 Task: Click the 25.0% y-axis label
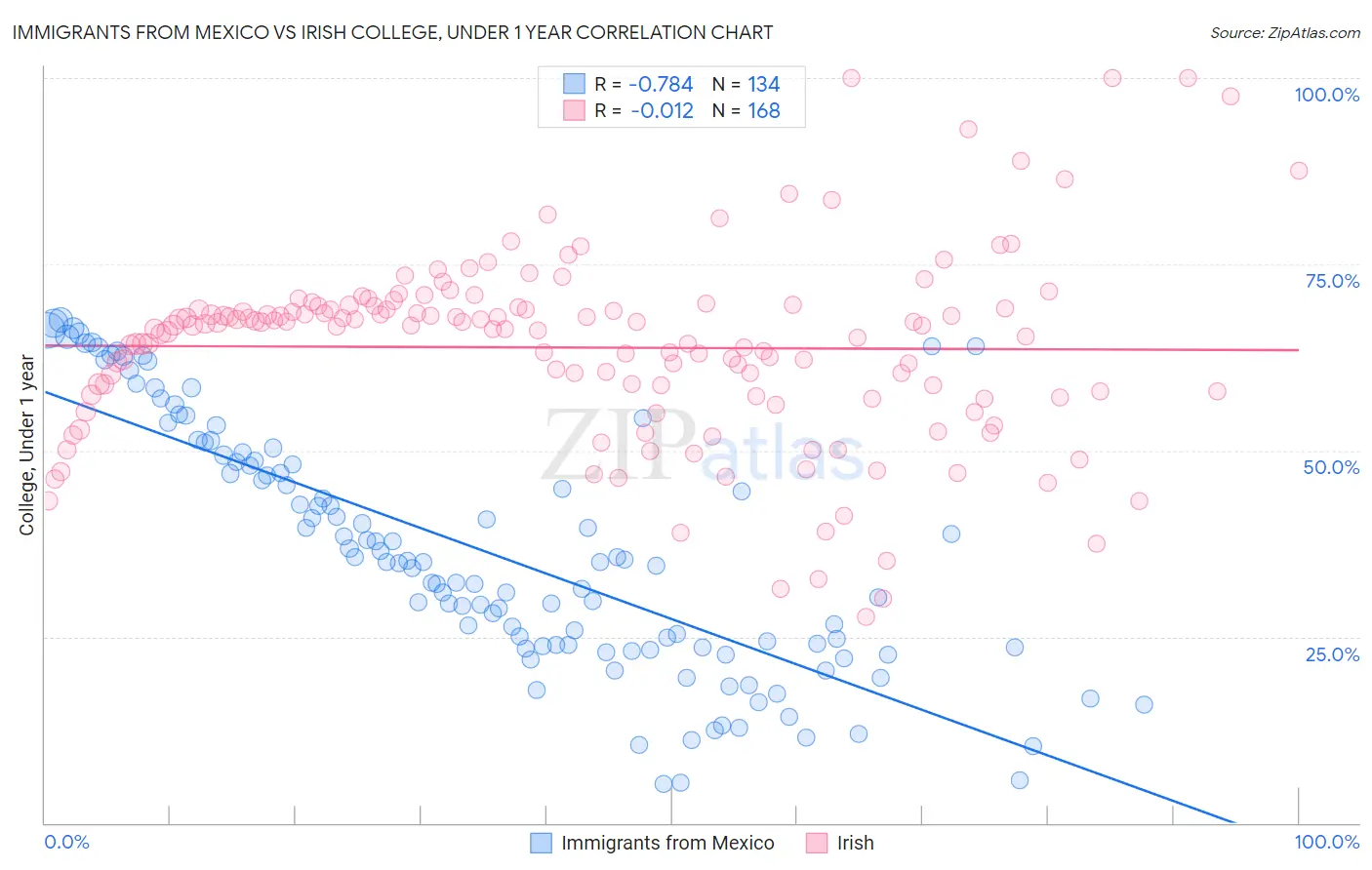coord(1333,653)
